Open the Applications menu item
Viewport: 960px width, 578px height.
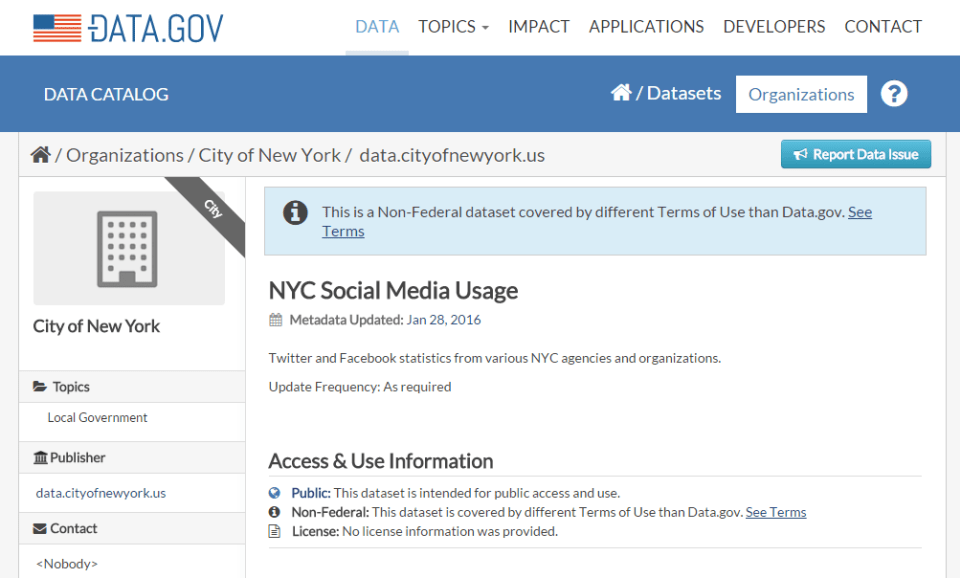pos(646,27)
